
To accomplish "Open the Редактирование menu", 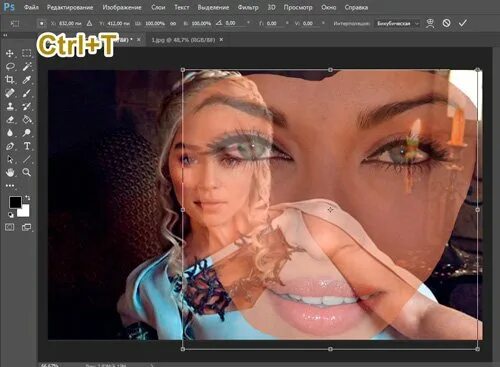I will [x=70, y=7].
